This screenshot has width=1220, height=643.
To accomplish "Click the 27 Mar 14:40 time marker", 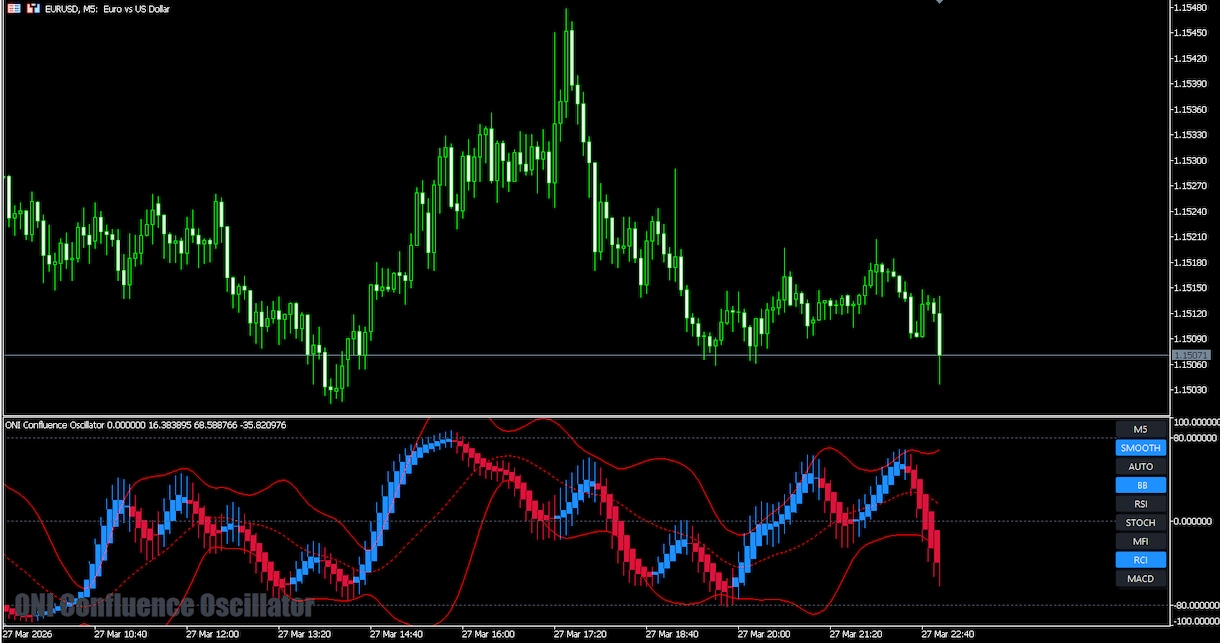I will click(396, 634).
